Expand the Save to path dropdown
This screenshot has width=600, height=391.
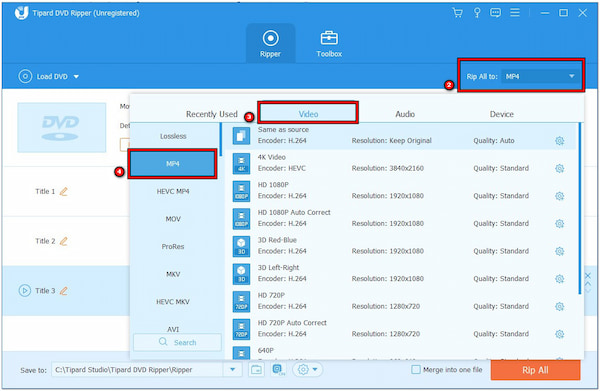coord(233,370)
